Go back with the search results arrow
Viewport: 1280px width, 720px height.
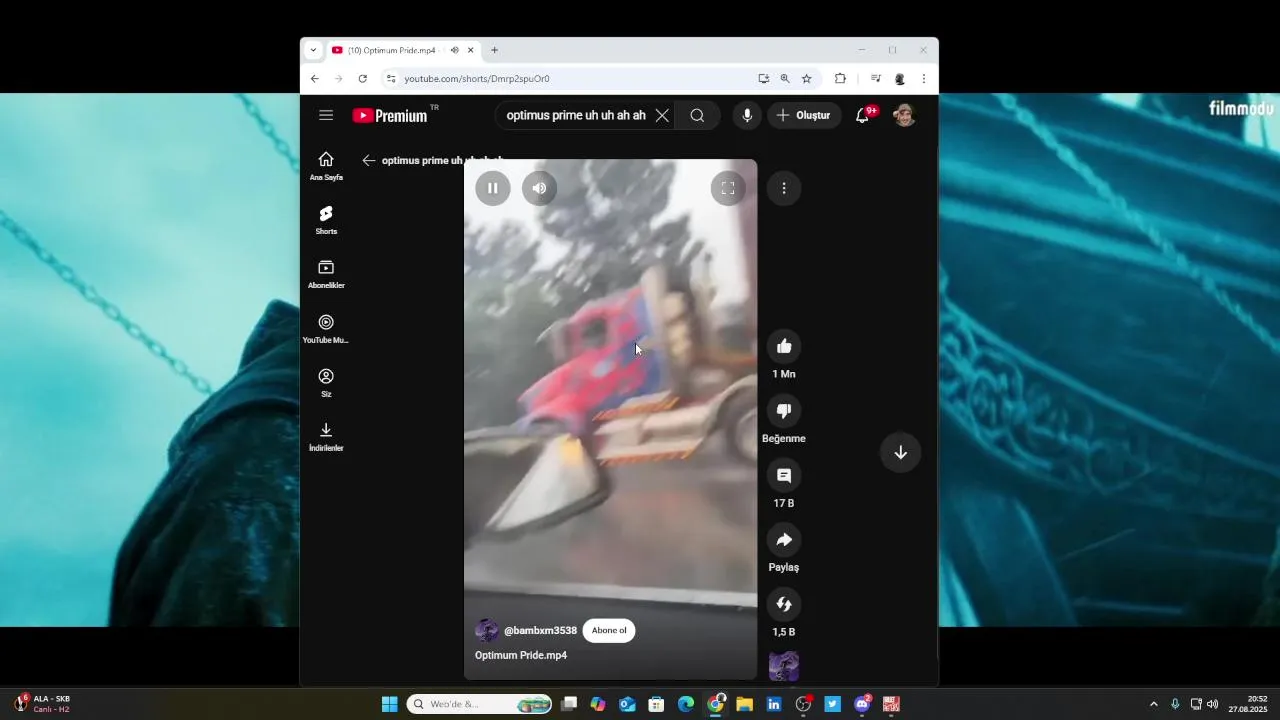pos(369,160)
